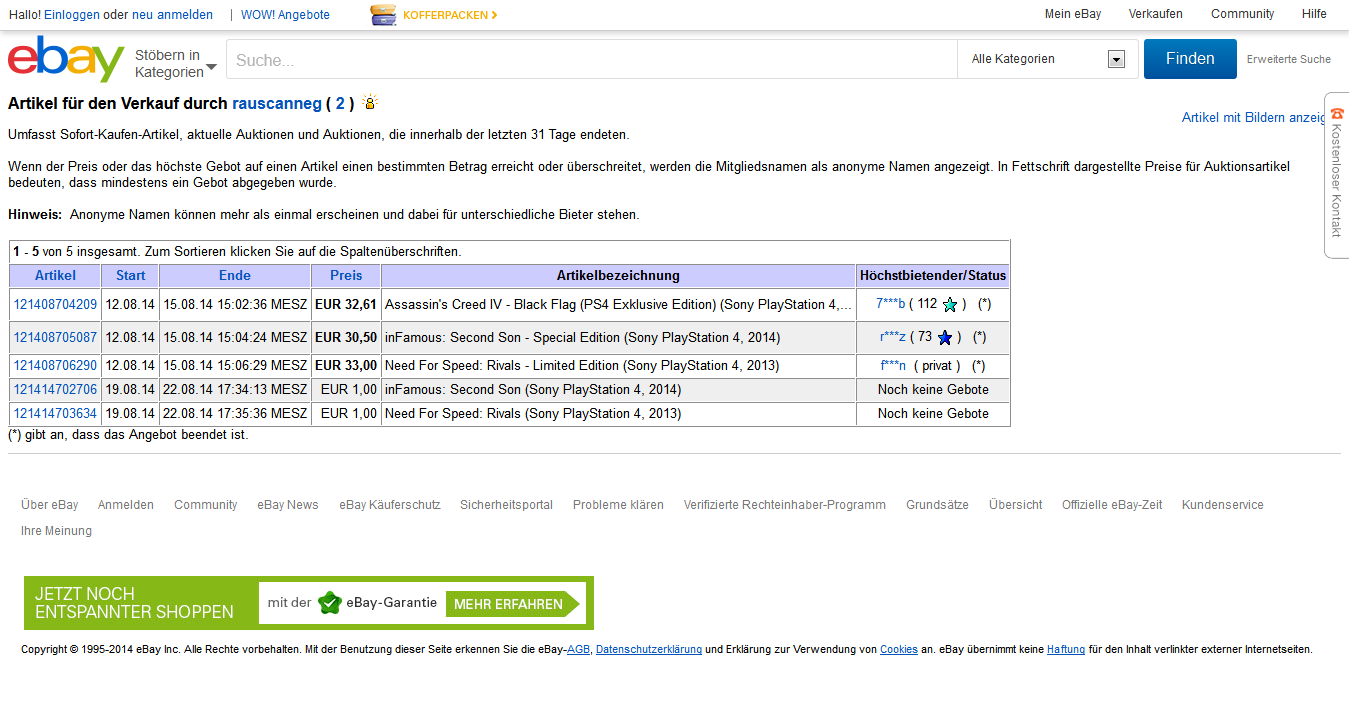This screenshot has width=1349, height=708.
Task: Open the Hilfe menu
Action: click(x=1314, y=14)
